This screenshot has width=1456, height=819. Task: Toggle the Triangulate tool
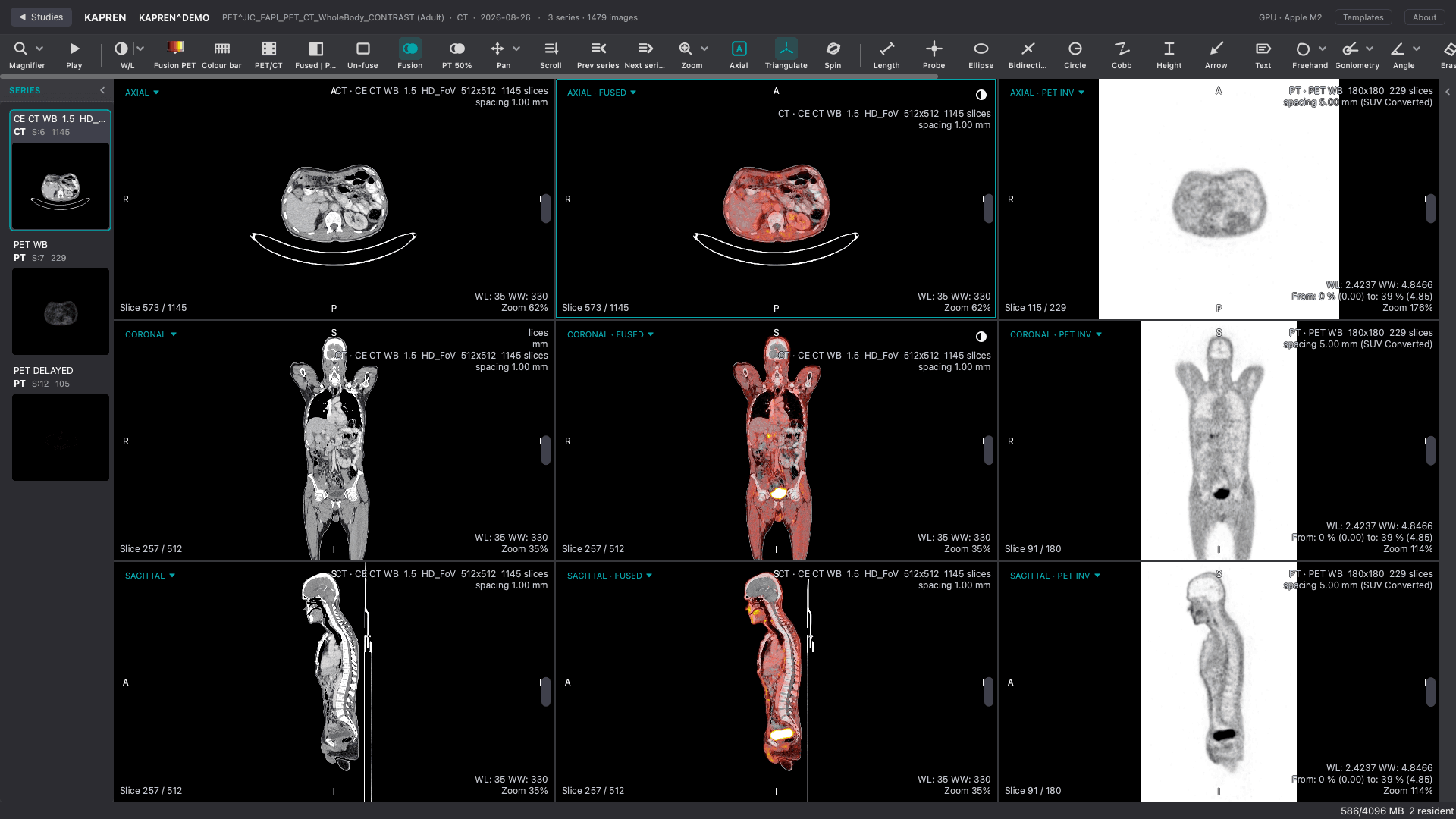coord(786,55)
